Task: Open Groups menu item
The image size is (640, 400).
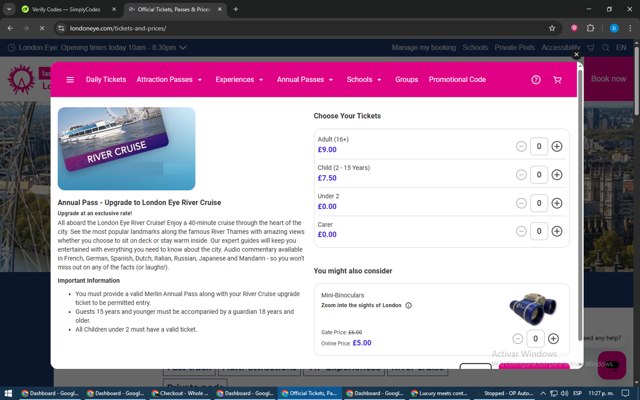Action: (407, 80)
